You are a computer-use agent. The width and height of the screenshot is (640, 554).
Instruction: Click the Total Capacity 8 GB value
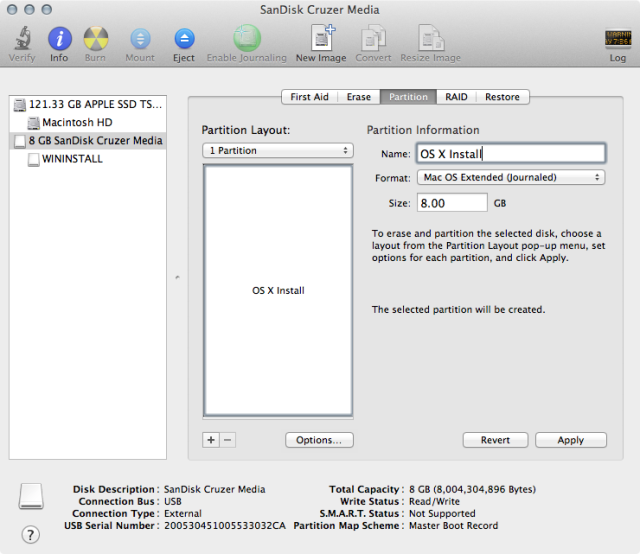pos(473,489)
